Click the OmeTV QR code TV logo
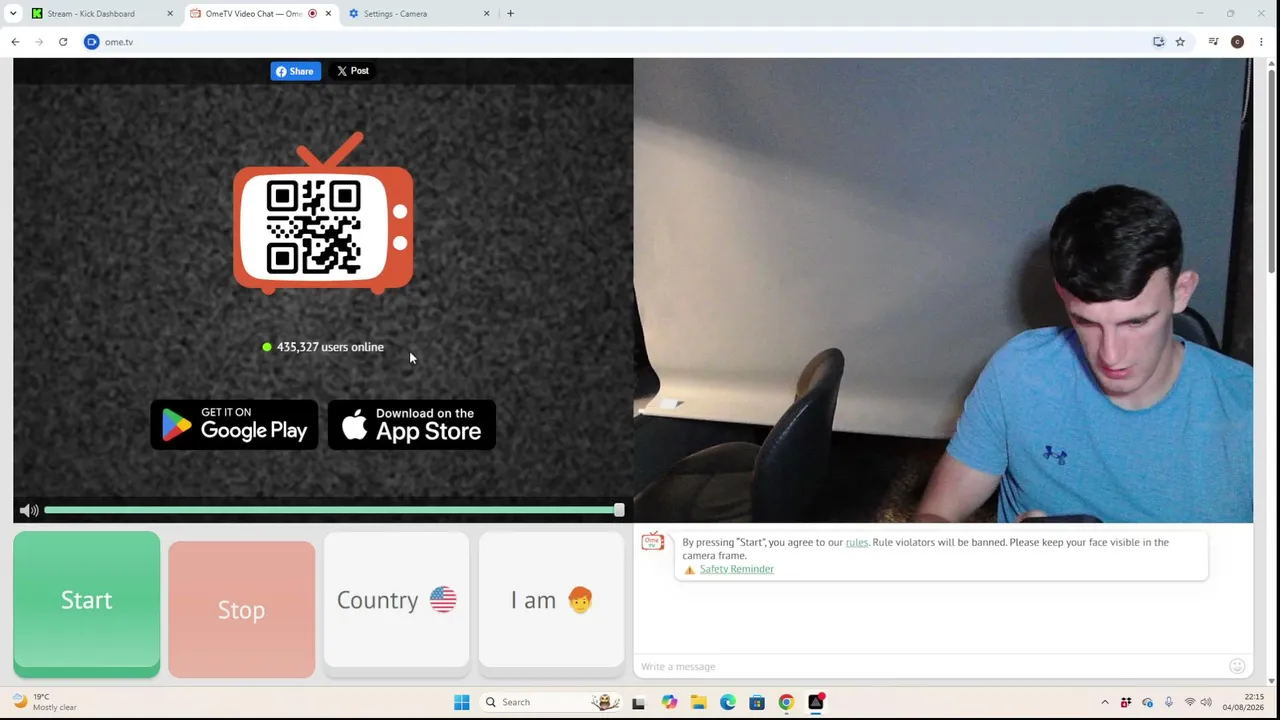 (323, 213)
